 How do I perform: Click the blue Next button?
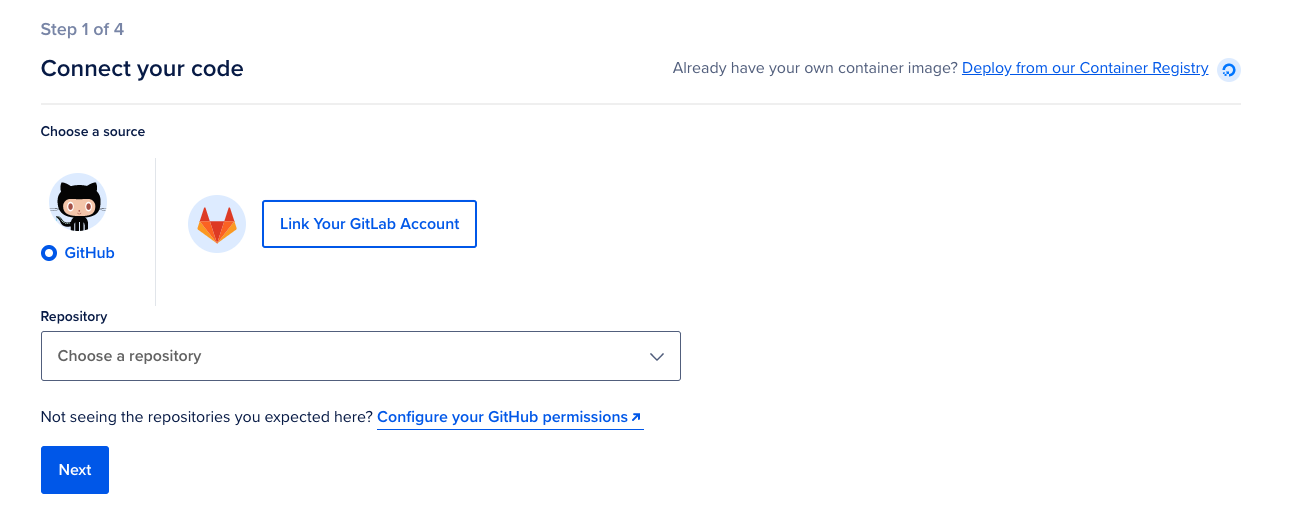point(75,470)
